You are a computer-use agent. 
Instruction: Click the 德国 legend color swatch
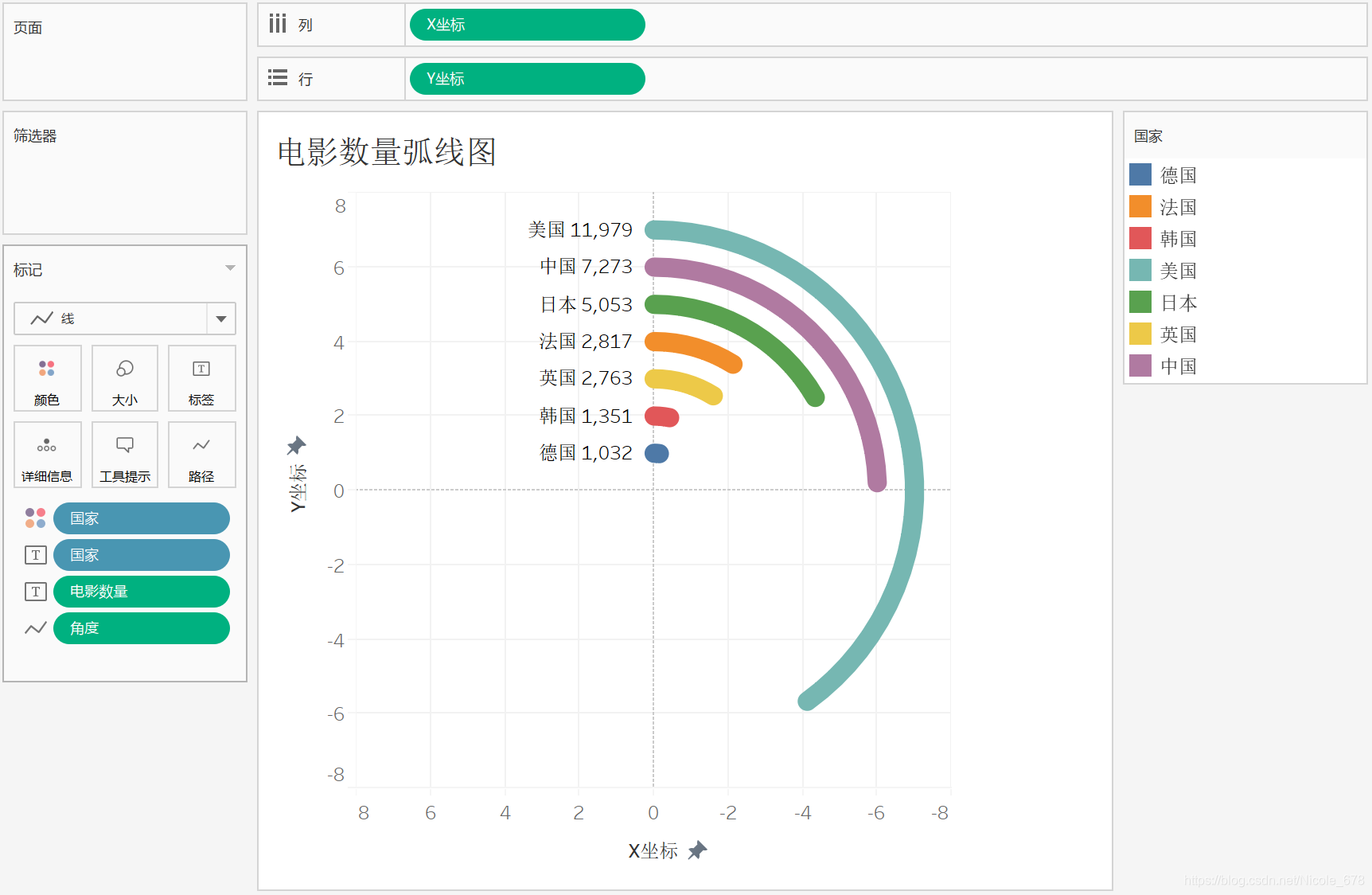1140,174
